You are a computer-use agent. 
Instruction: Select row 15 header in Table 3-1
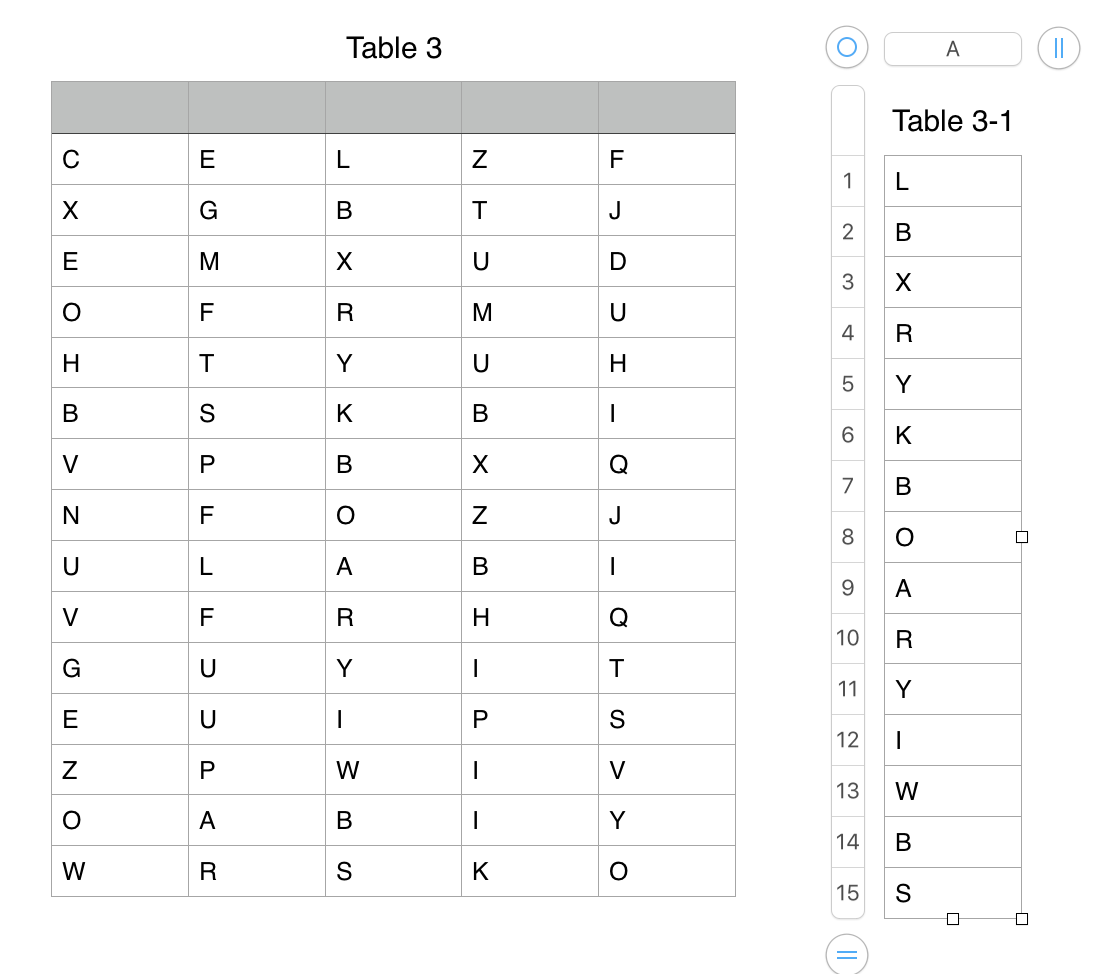[x=847, y=893]
